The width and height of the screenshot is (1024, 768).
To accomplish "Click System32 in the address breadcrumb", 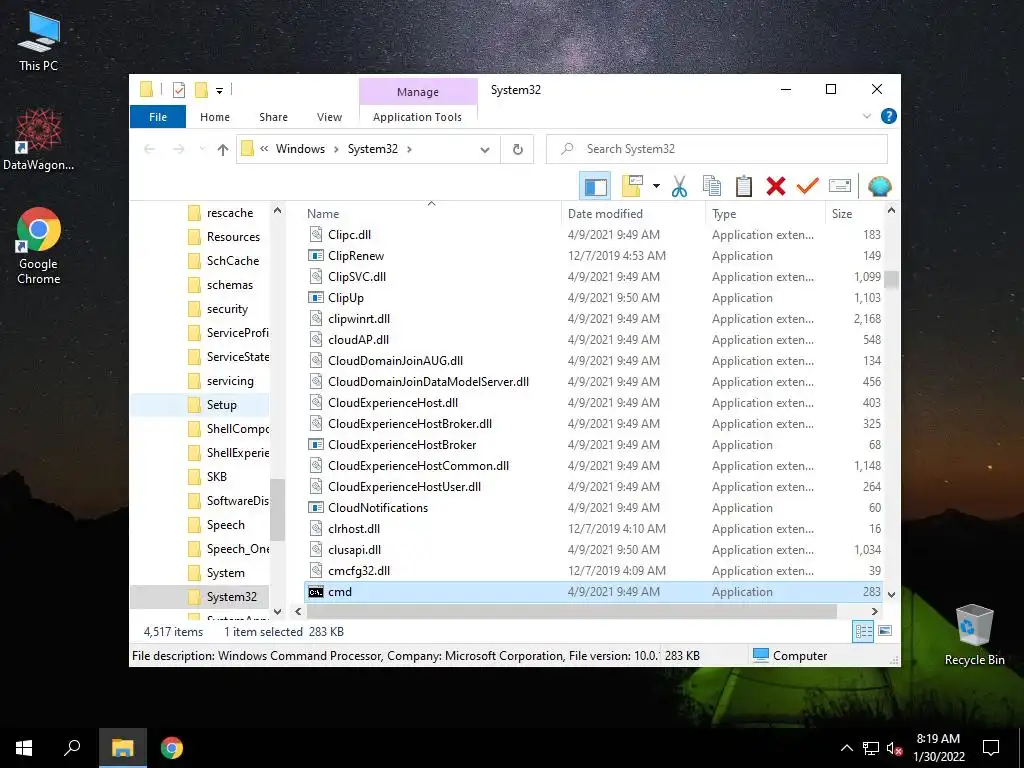I will tap(372, 149).
